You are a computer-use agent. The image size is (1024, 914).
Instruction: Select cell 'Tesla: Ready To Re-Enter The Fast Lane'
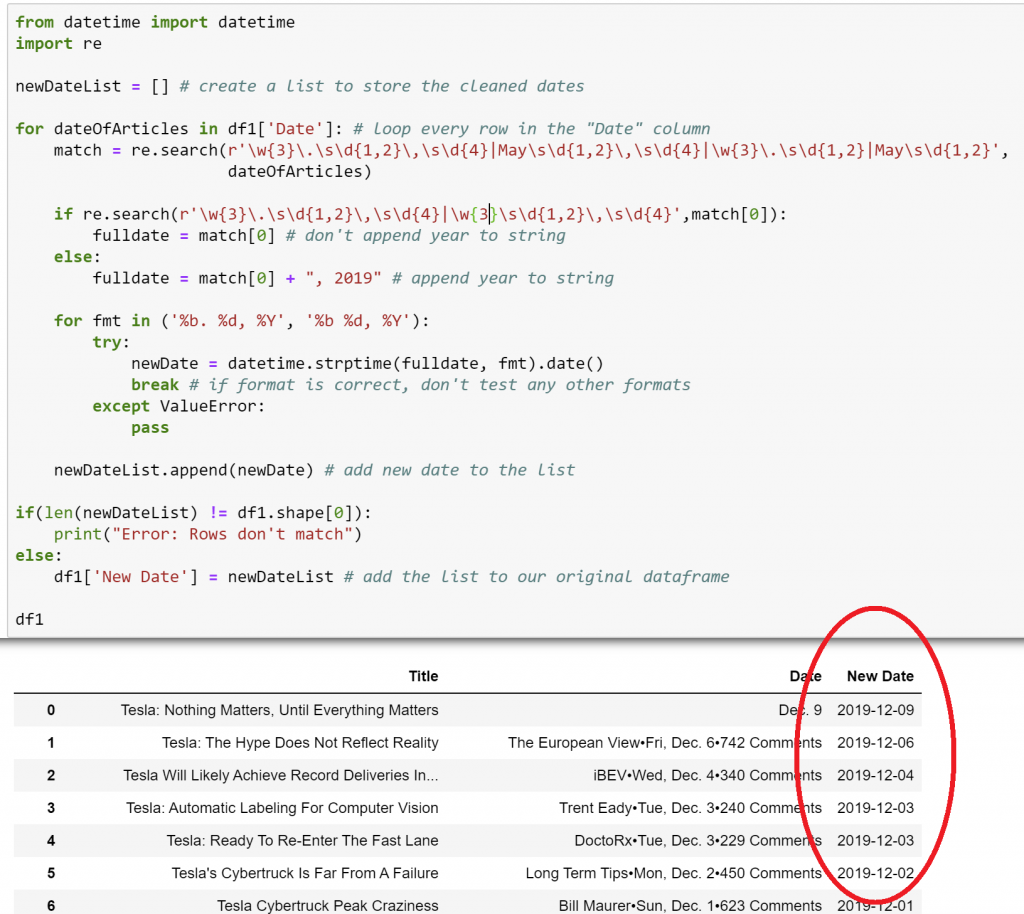tap(302, 841)
